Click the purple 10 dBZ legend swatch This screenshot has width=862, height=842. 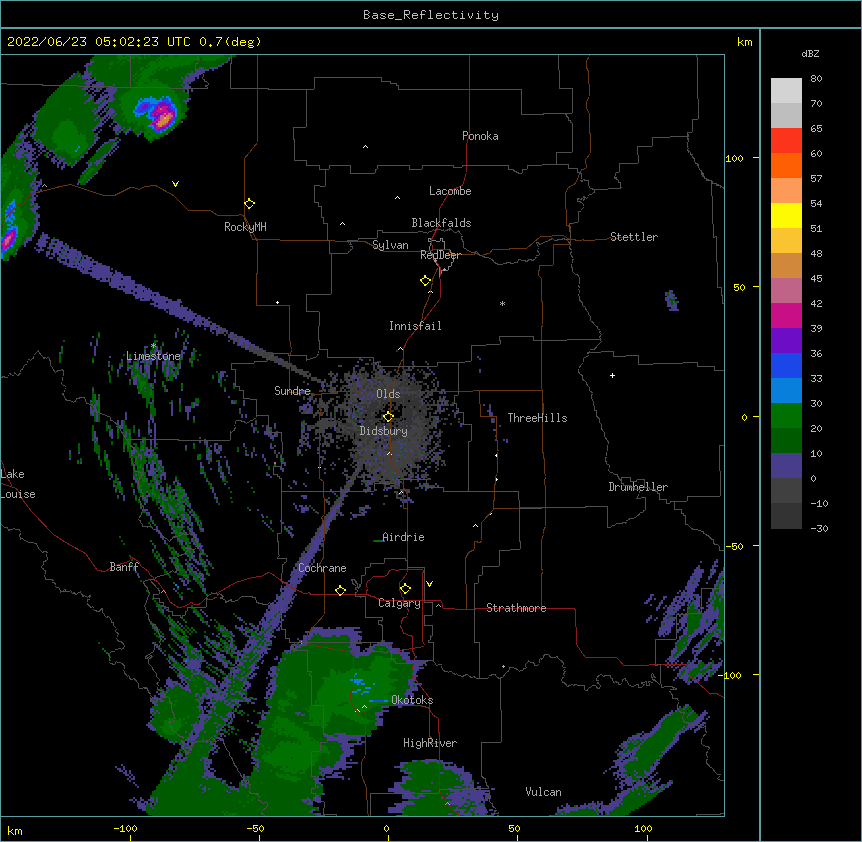click(x=786, y=466)
